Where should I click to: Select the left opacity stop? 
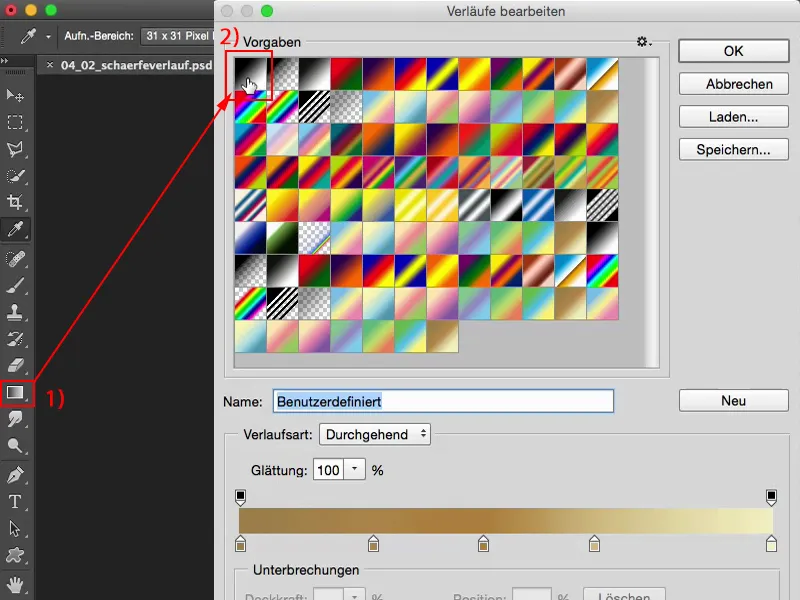240,497
